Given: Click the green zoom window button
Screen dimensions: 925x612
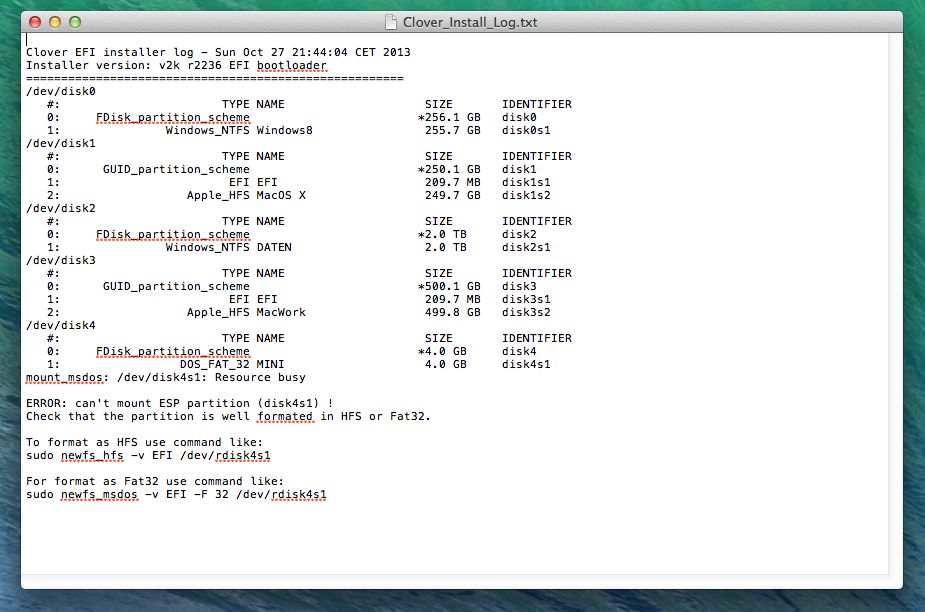Looking at the screenshot, I should tap(75, 22).
